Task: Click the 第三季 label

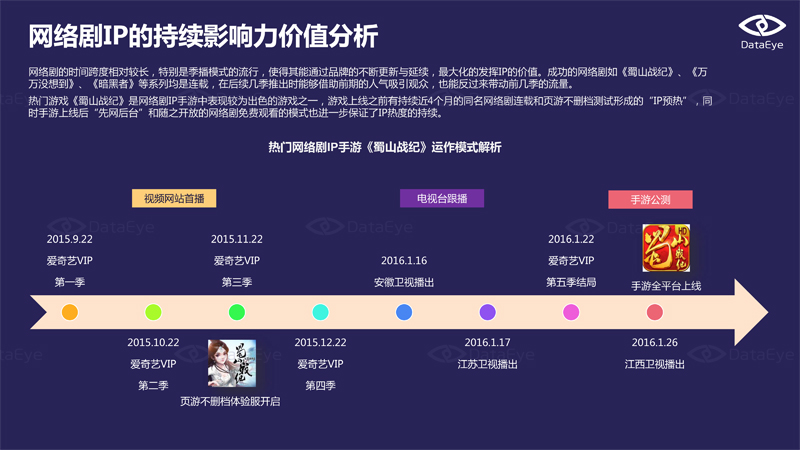Action: (237, 282)
